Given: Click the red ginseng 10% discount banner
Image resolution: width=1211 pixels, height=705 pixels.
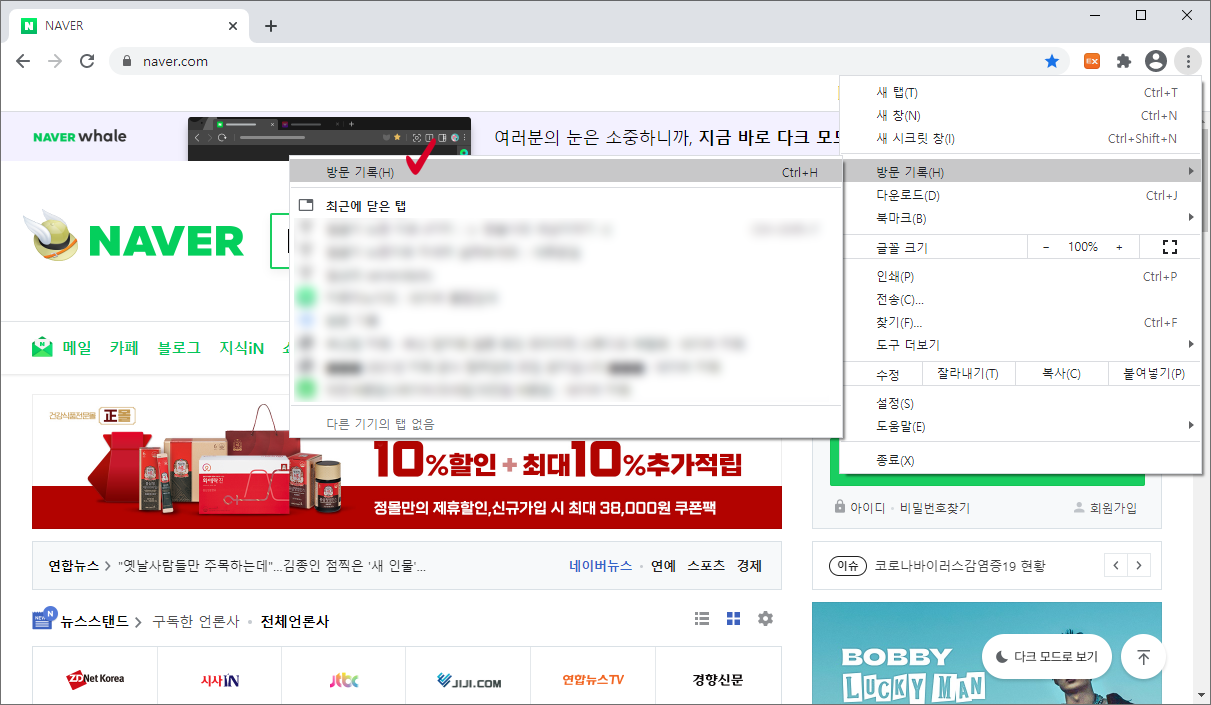Looking at the screenshot, I should (x=407, y=461).
